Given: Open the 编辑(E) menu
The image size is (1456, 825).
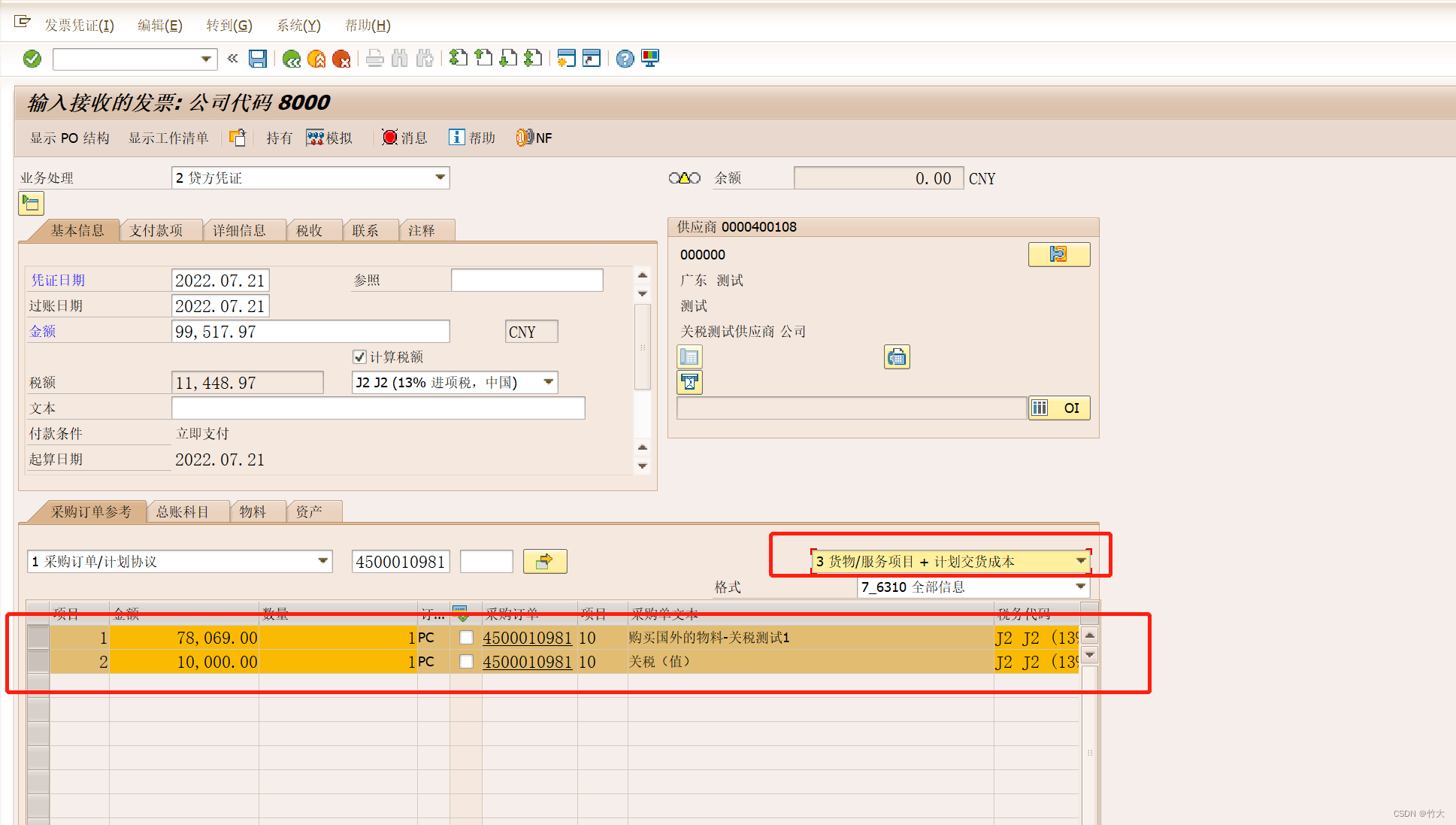Looking at the screenshot, I should pyautogui.click(x=159, y=26).
